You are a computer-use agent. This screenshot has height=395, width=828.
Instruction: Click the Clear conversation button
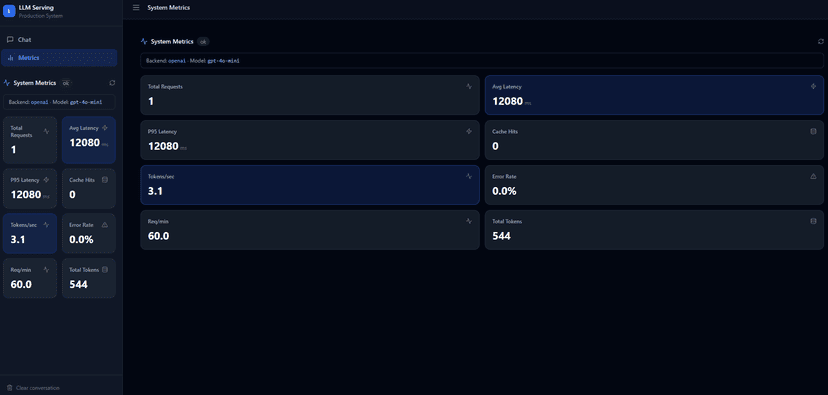(x=33, y=388)
